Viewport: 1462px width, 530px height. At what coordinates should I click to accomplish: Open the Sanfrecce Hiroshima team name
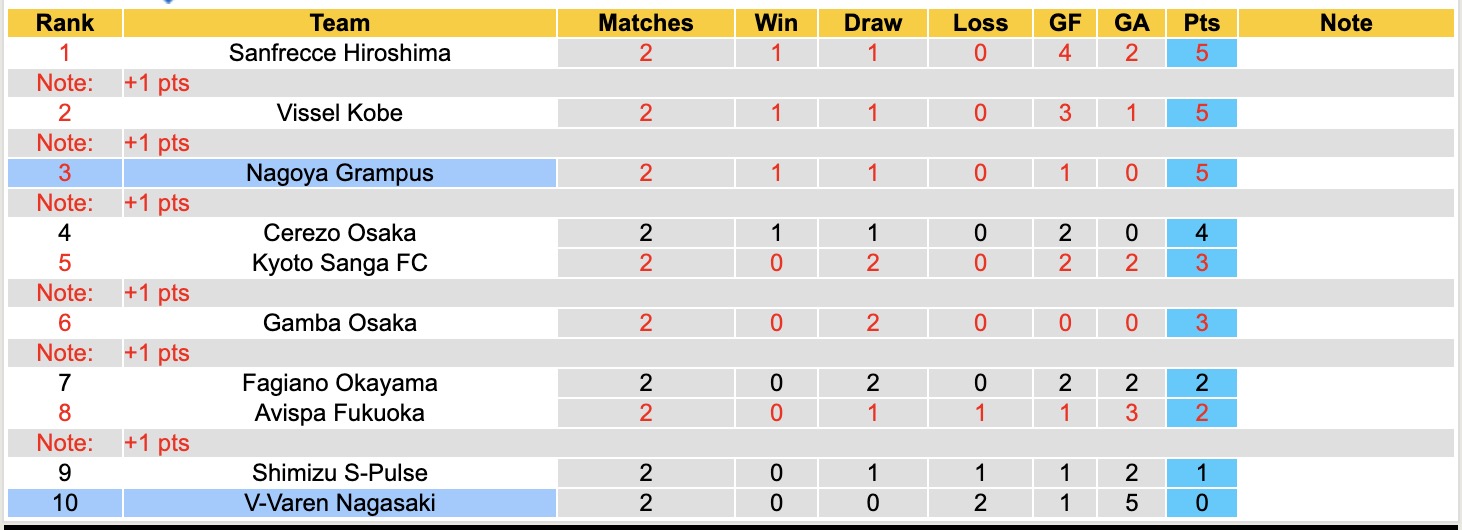point(340,53)
